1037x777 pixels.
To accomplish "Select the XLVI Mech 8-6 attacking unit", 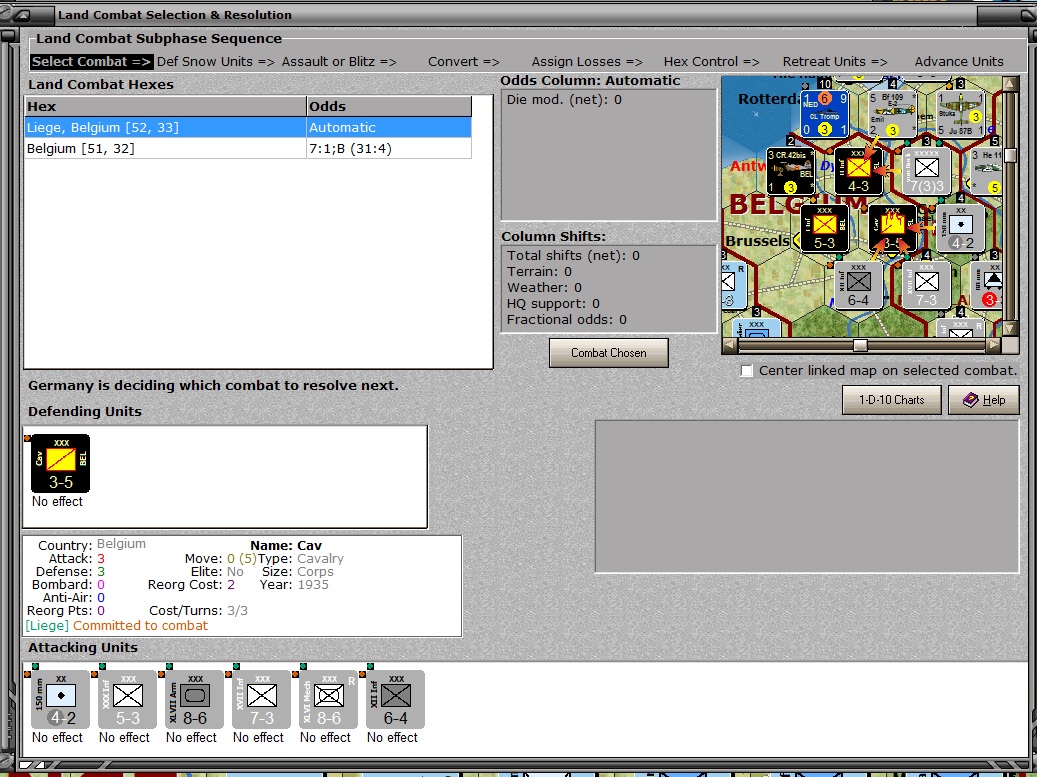I will (329, 699).
